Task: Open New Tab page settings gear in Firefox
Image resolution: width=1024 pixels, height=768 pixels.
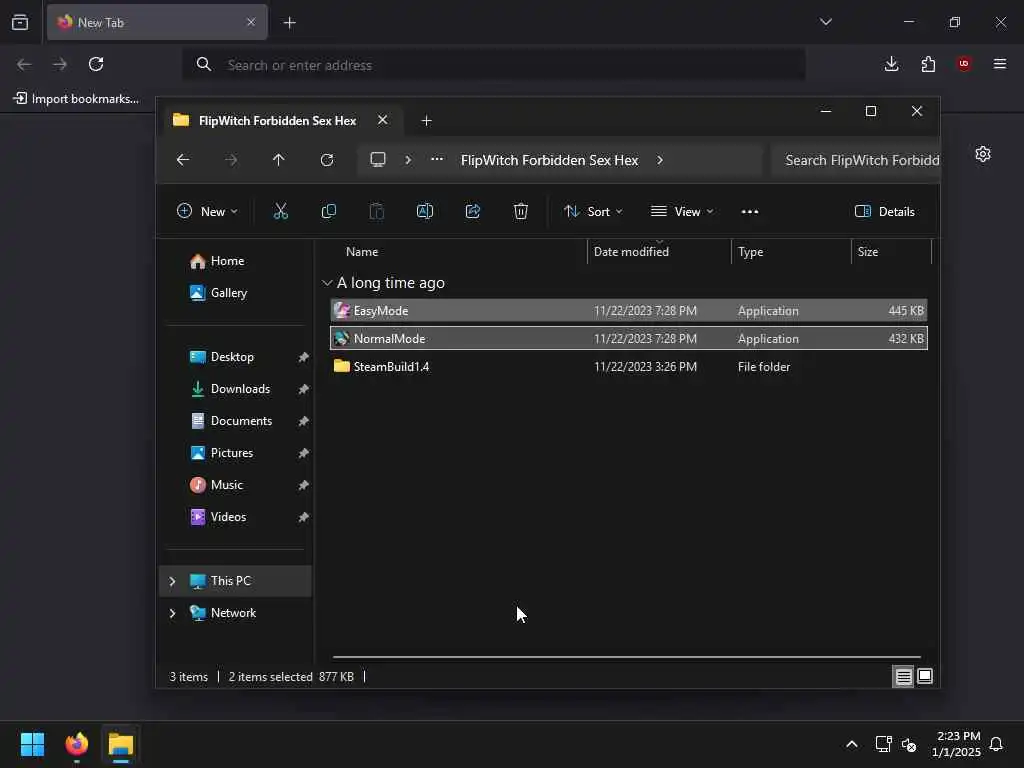Action: [x=983, y=154]
